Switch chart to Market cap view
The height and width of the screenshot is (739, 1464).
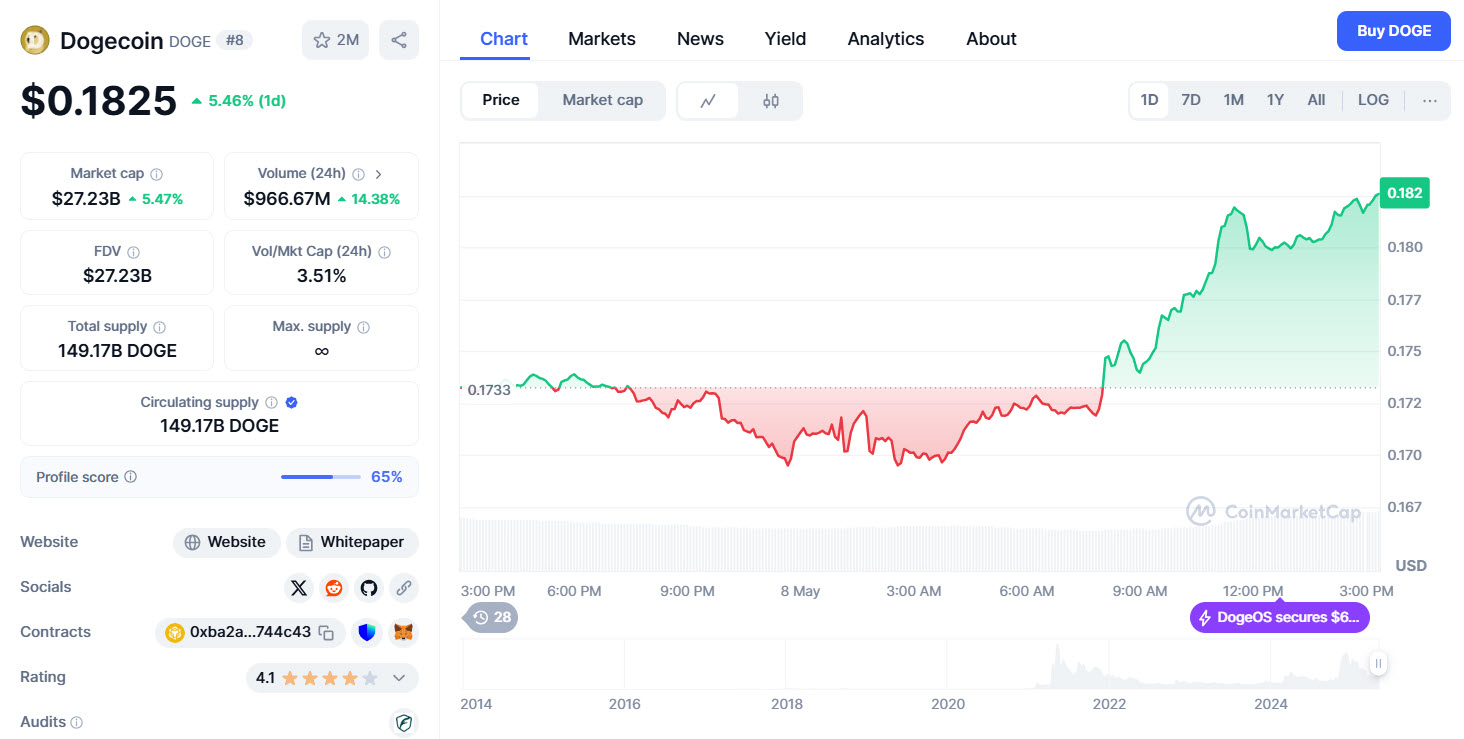pos(602,100)
